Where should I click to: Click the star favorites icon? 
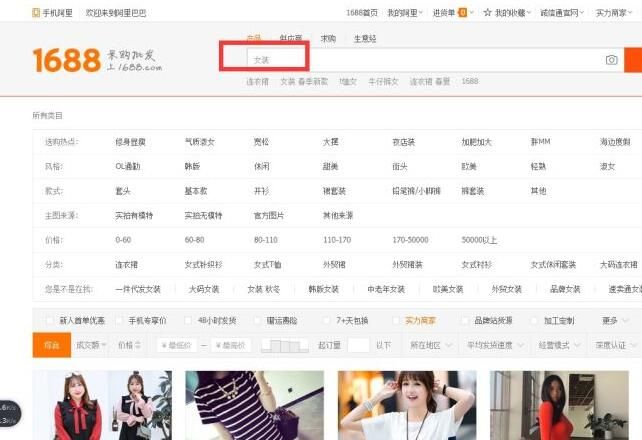coord(487,13)
